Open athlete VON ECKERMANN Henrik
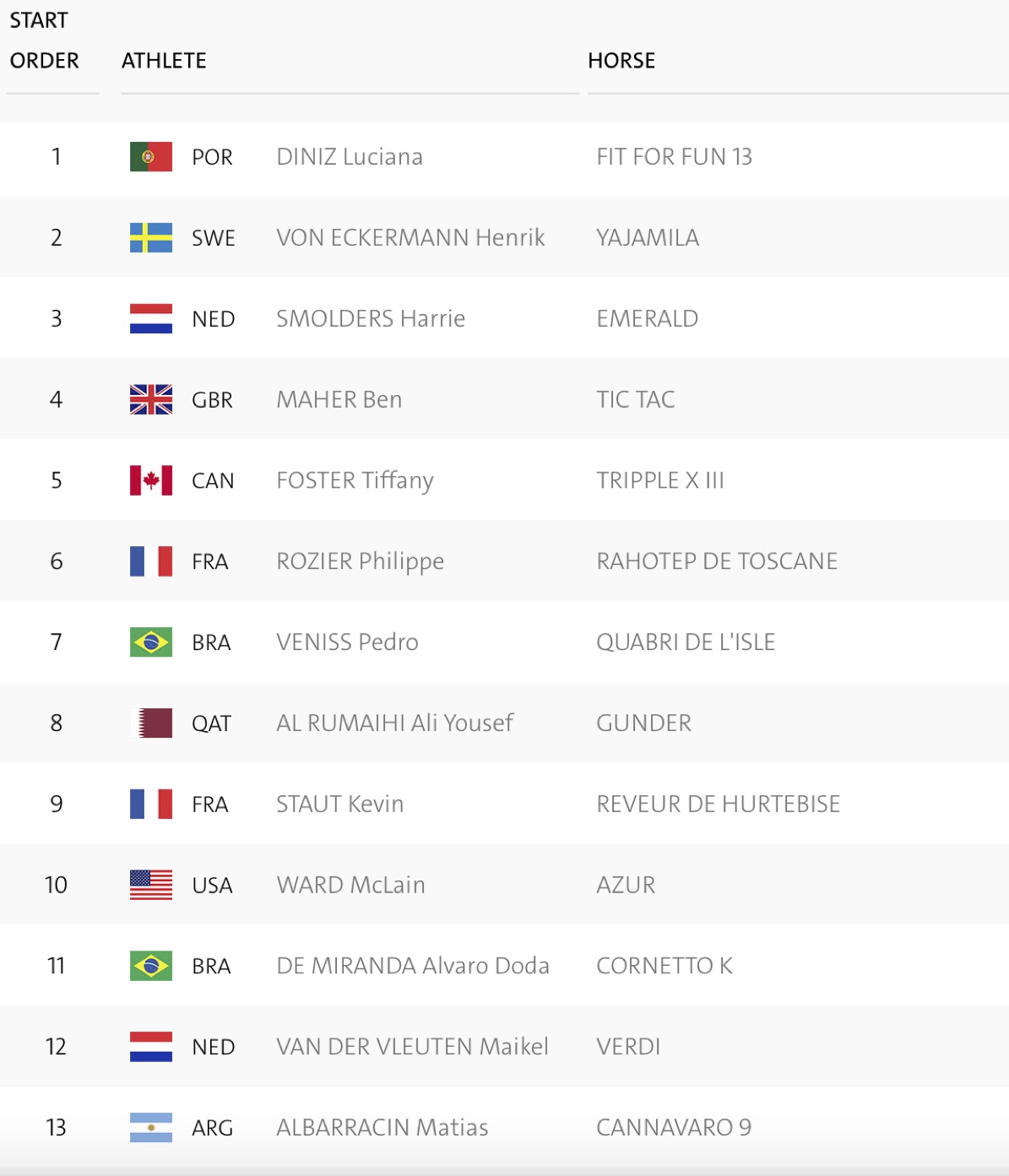The height and width of the screenshot is (1176, 1009). click(x=410, y=238)
